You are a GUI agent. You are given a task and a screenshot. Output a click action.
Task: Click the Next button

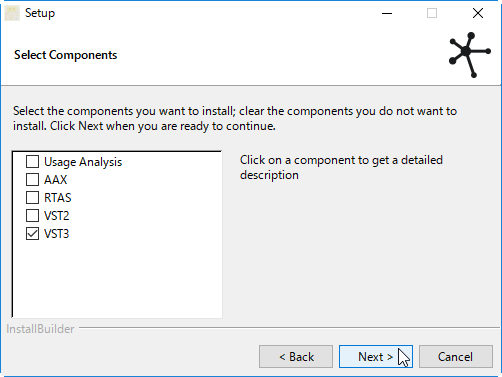point(376,357)
